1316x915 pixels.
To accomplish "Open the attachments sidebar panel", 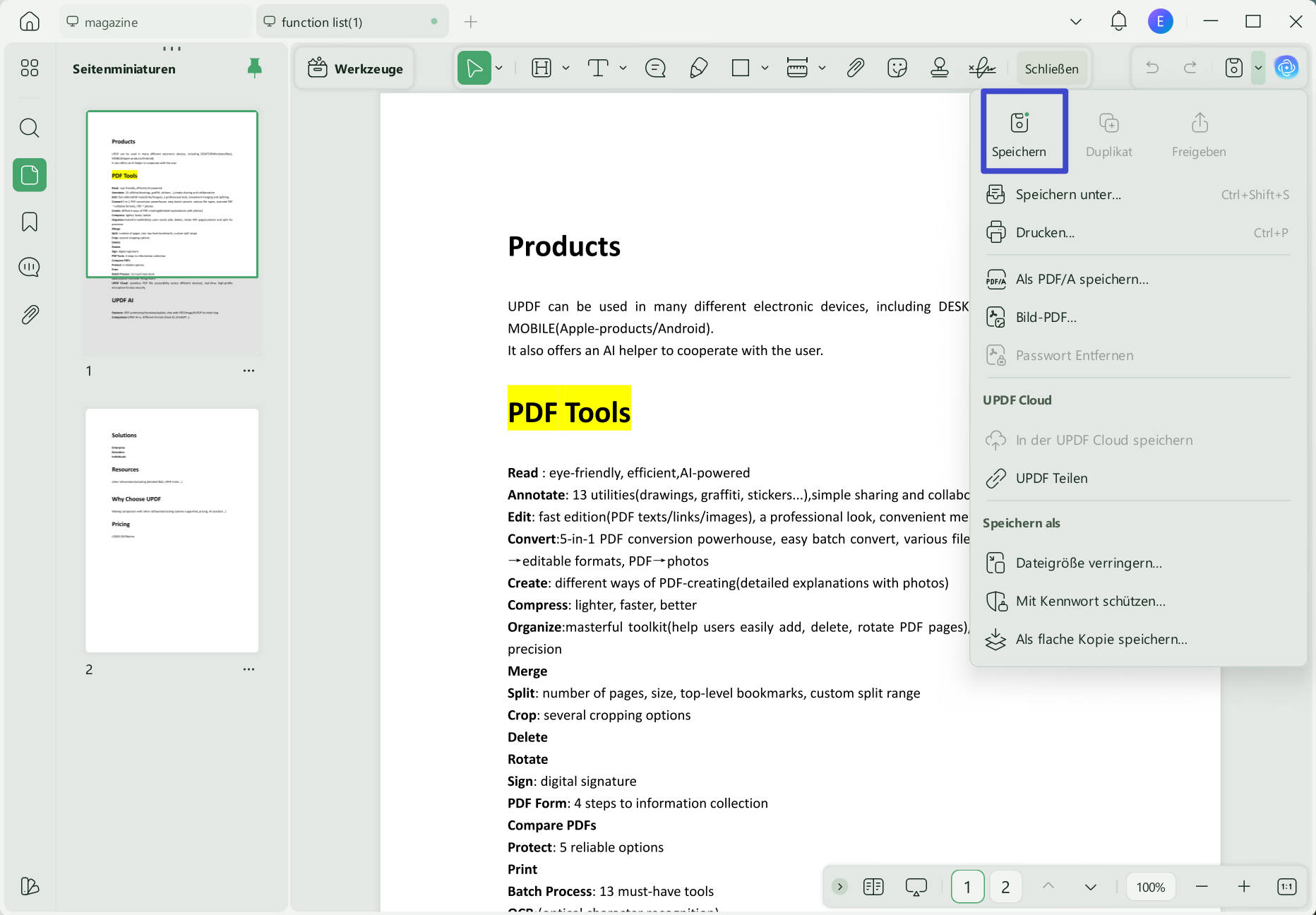I will [x=30, y=314].
